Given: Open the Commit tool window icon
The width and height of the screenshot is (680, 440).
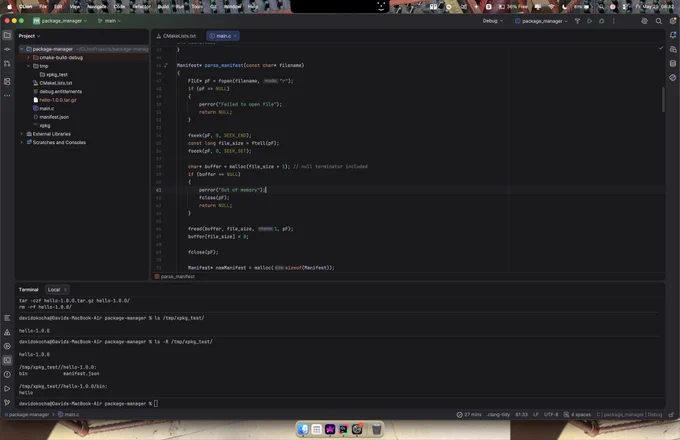Looking at the screenshot, I should [x=7, y=49].
